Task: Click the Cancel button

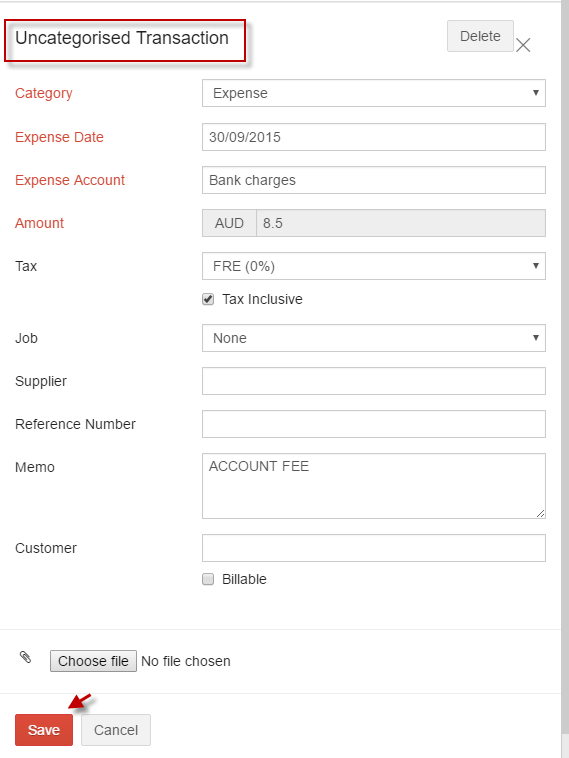Action: tap(116, 730)
